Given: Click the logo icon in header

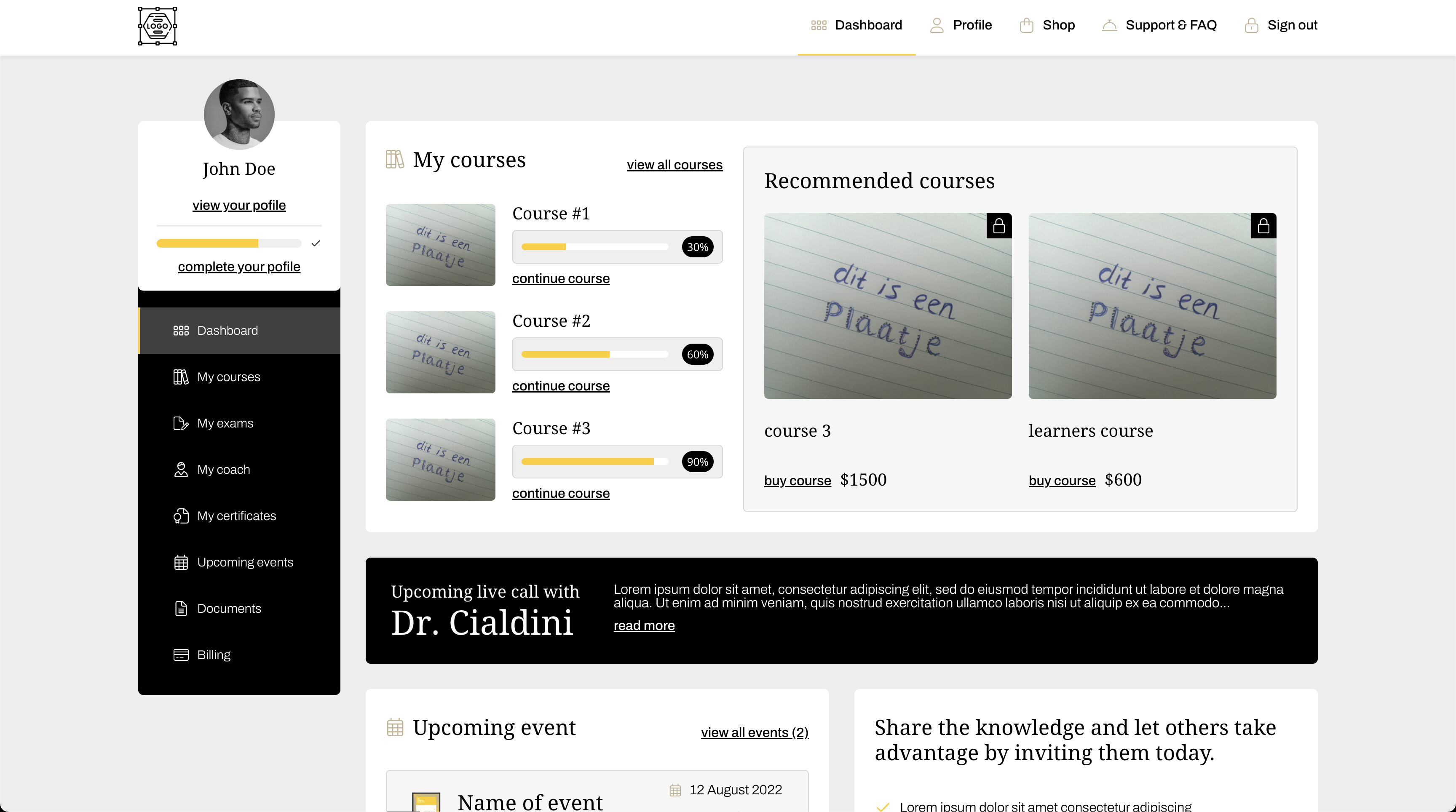Looking at the screenshot, I should 157,26.
